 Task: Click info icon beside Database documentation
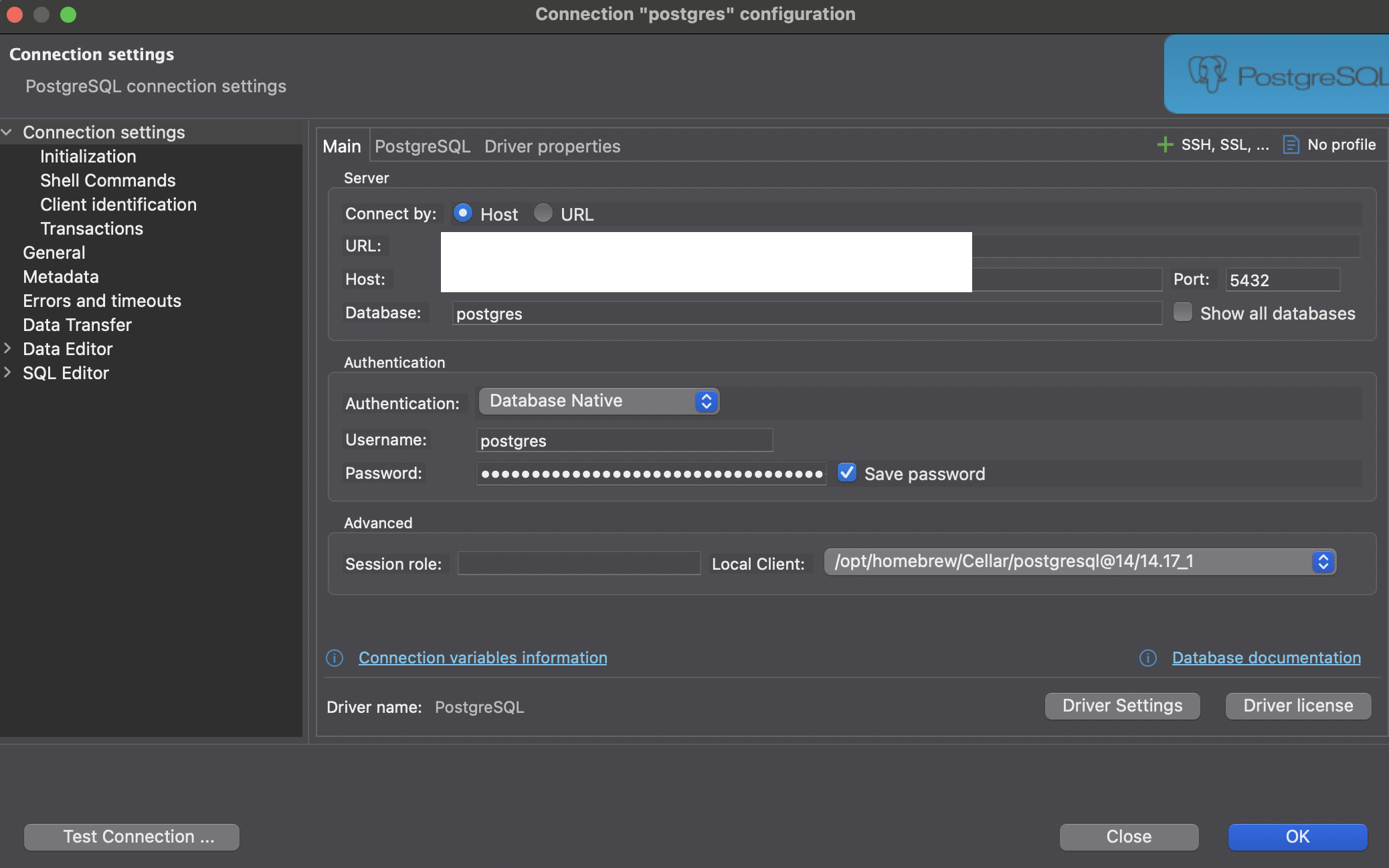(1148, 658)
